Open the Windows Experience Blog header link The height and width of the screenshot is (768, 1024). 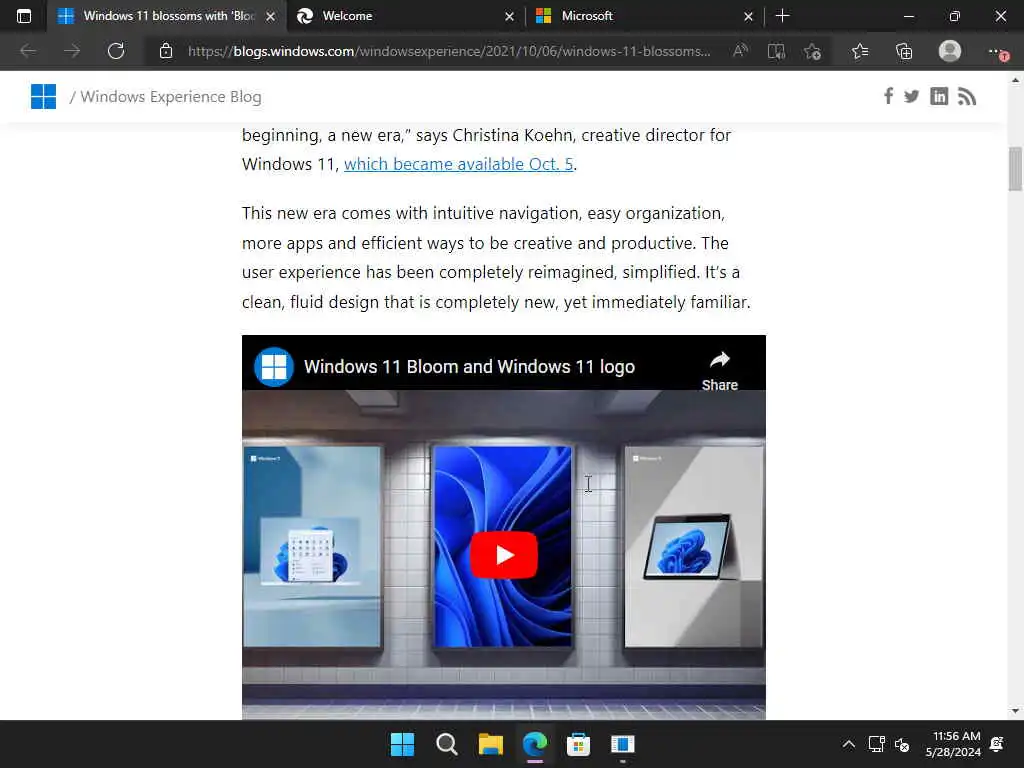point(170,97)
